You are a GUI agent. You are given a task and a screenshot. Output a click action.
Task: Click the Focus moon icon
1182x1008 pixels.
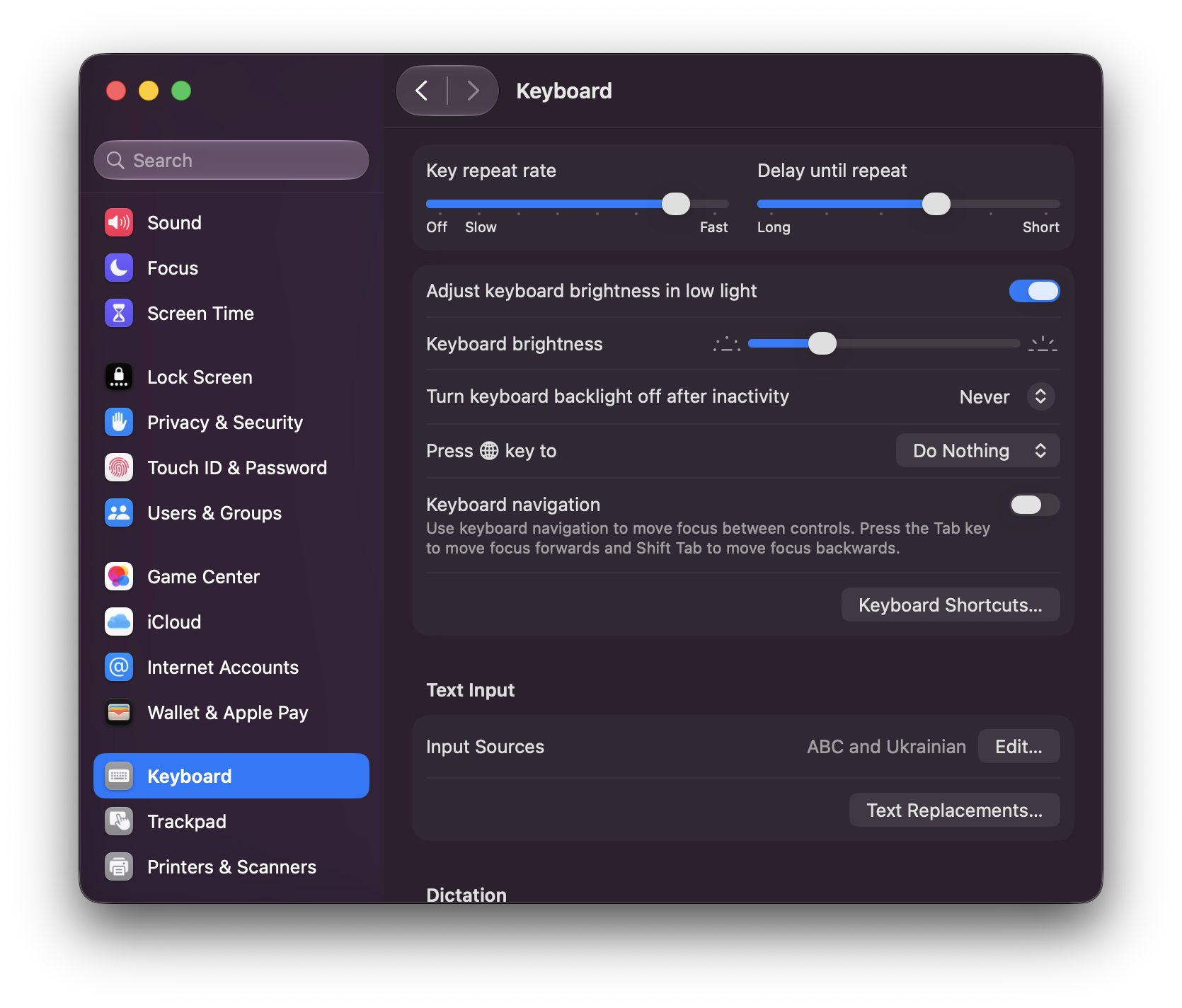coord(119,268)
